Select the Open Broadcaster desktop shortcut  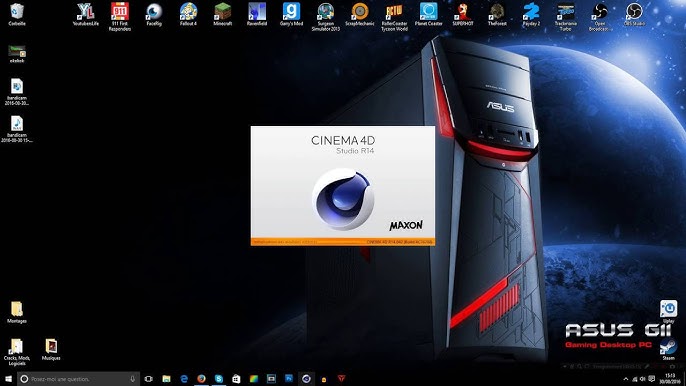pos(599,17)
